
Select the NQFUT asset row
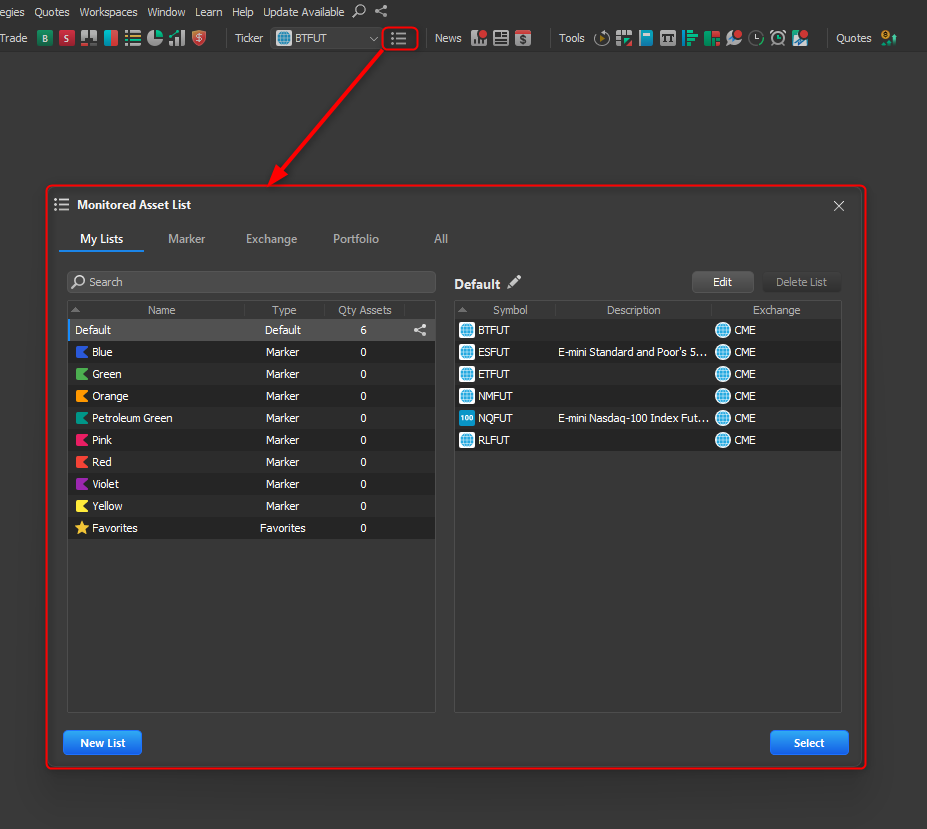tap(648, 418)
